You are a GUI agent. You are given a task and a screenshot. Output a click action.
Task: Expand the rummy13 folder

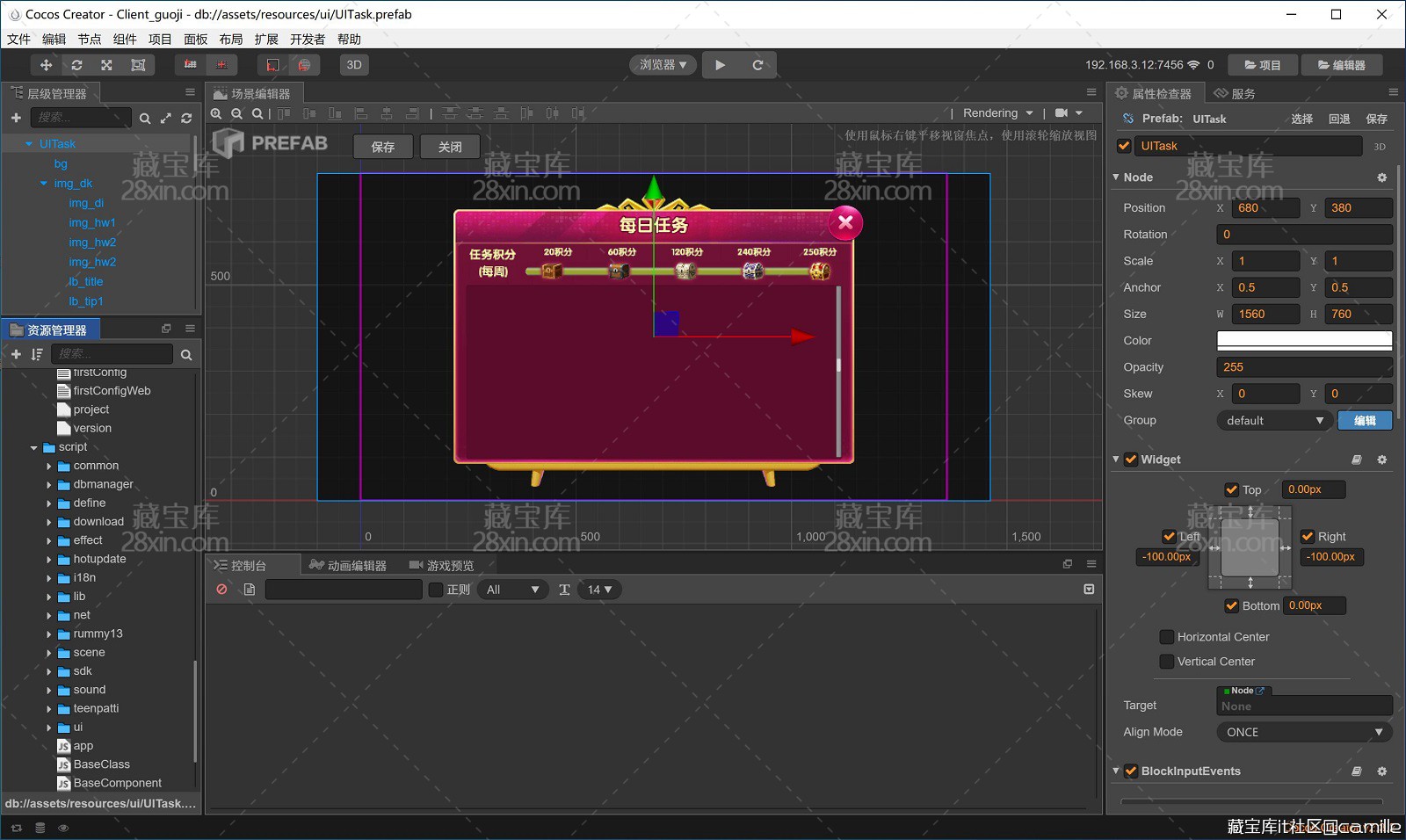coord(49,634)
